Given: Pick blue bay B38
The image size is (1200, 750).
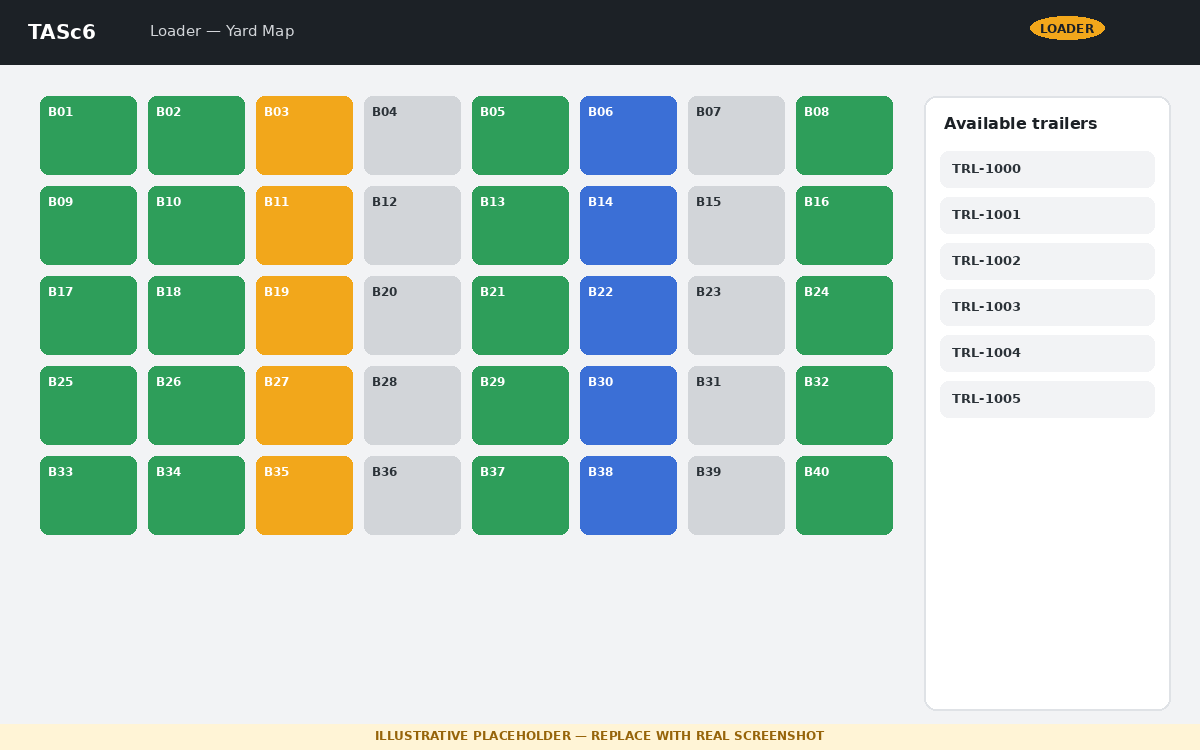Looking at the screenshot, I should coord(628,496).
